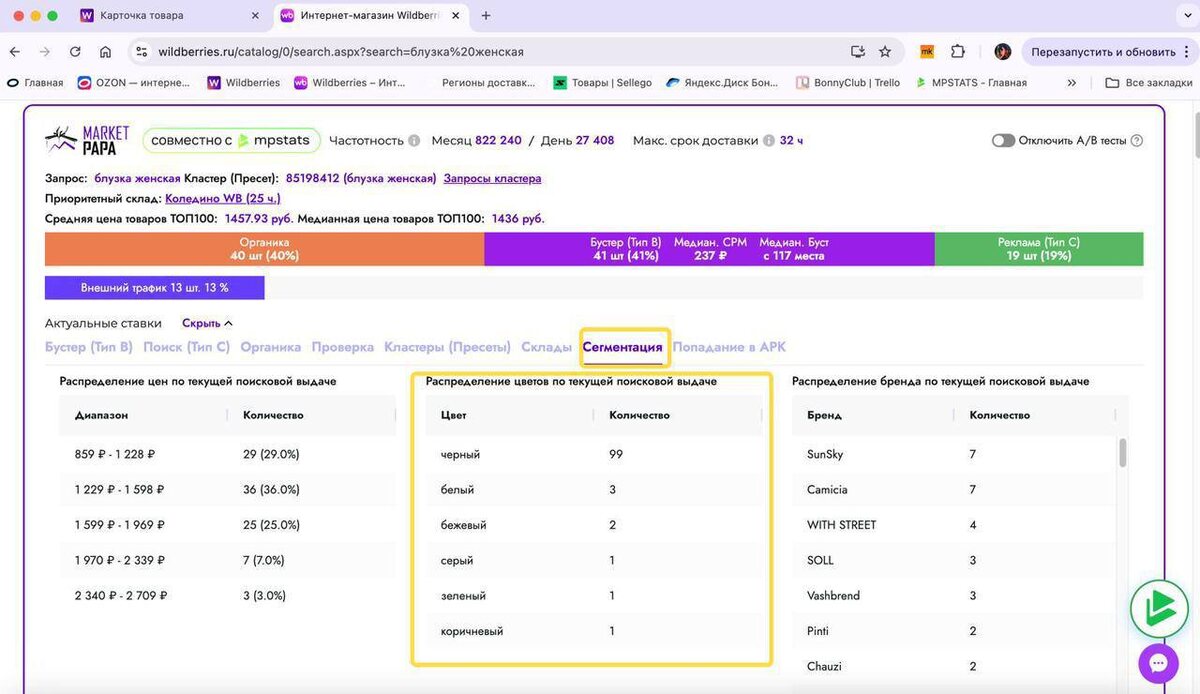
Task: Click the brand table scrollbar
Action: click(1123, 453)
